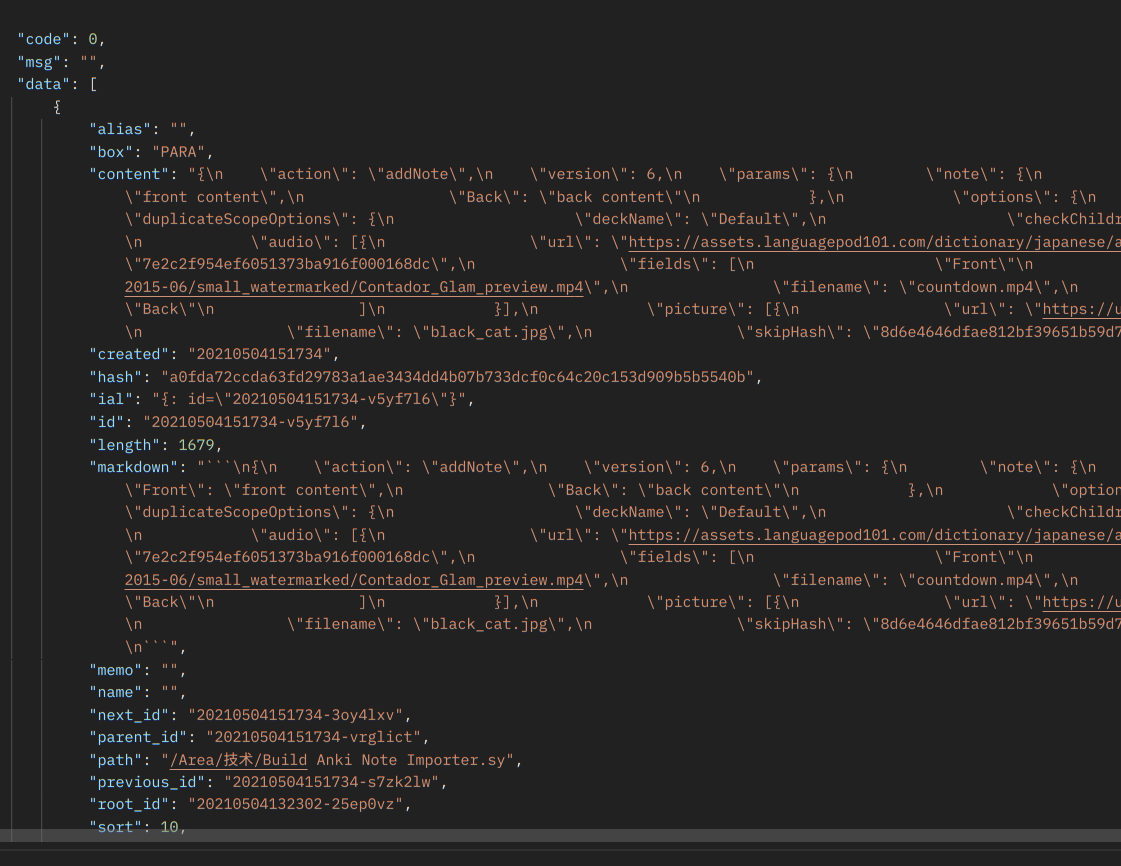1121x866 pixels.
Task: Click the "content" key
Action: pyautogui.click(x=129, y=174)
